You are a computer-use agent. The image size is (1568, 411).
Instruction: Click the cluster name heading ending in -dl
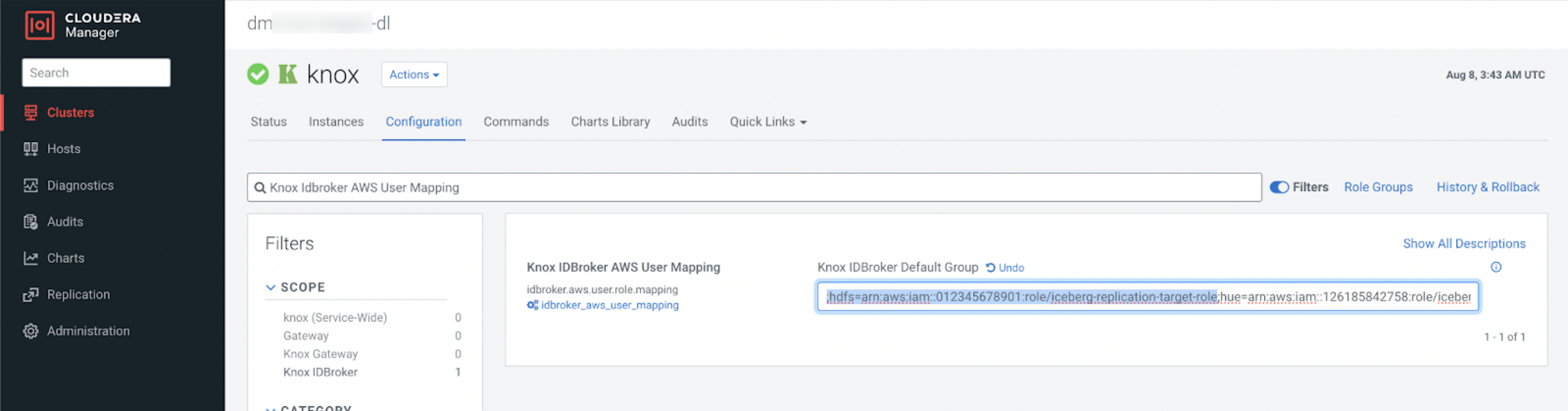click(x=318, y=23)
